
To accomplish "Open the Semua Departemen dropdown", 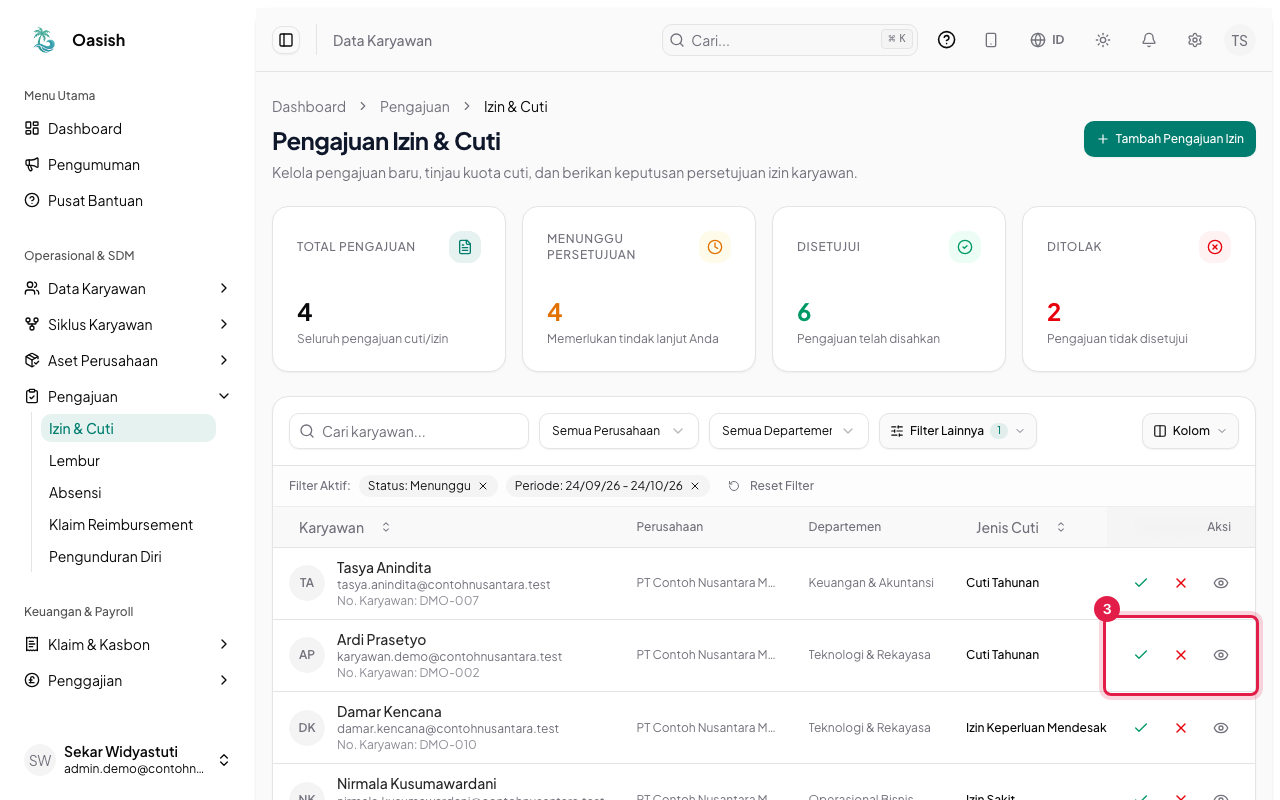I will point(789,431).
